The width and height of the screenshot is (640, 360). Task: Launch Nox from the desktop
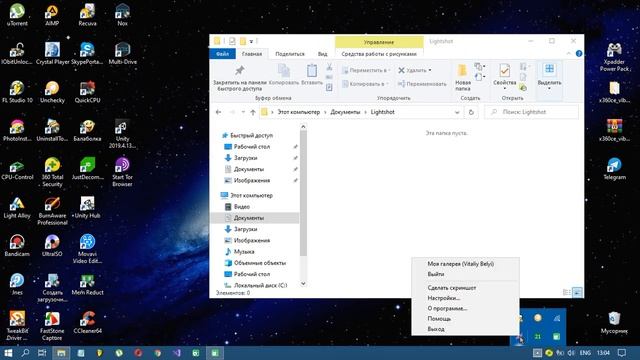[122, 15]
